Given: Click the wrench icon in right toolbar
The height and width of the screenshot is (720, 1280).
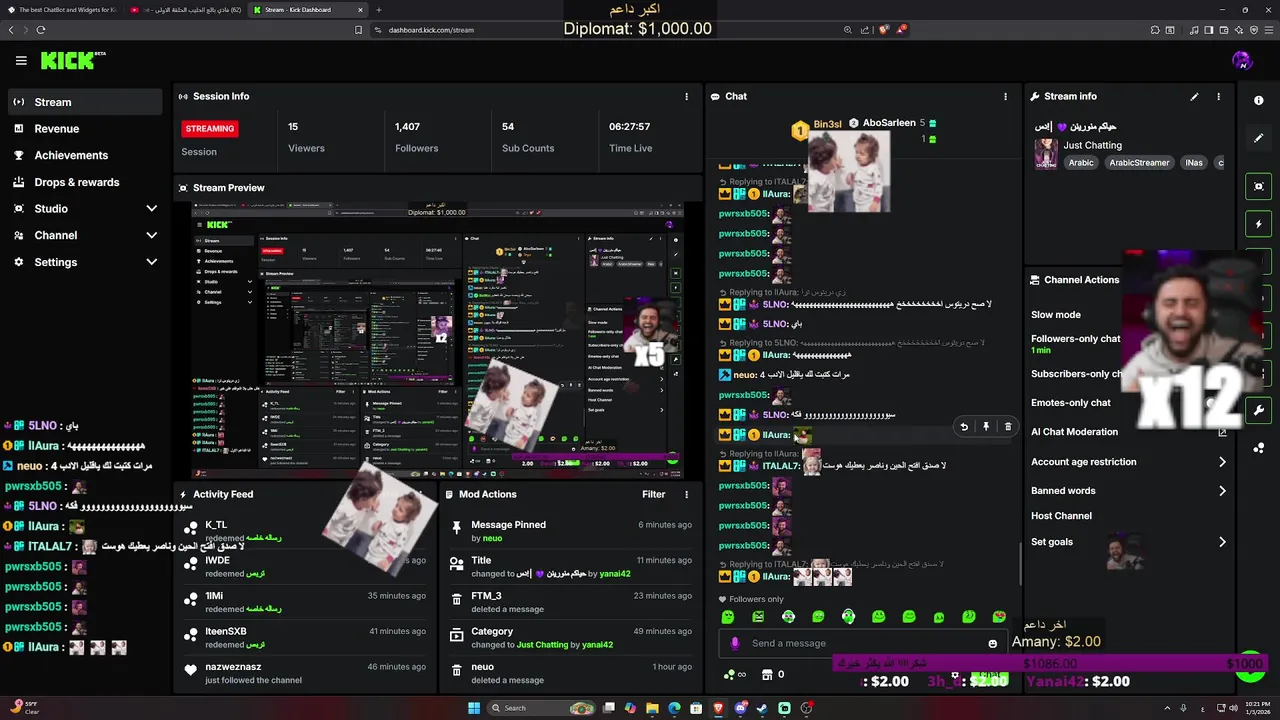Looking at the screenshot, I should [1259, 410].
